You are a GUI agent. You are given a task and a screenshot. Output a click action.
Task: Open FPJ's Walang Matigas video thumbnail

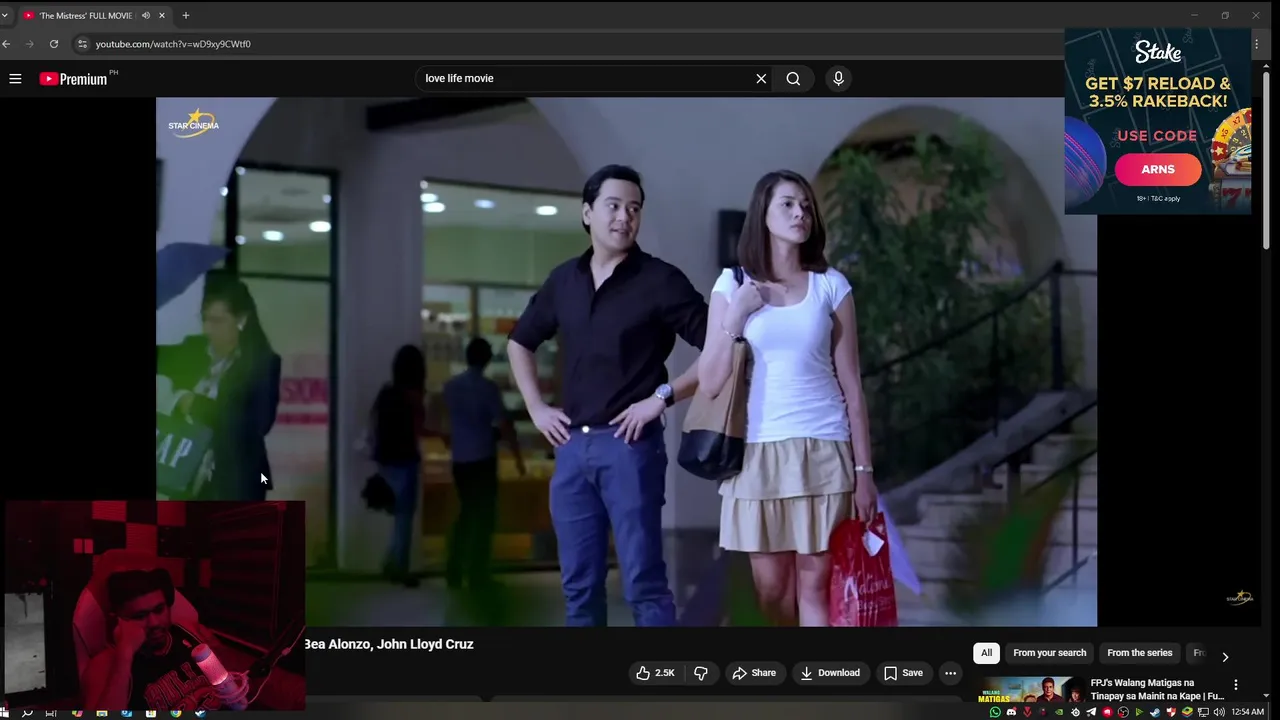1029,690
